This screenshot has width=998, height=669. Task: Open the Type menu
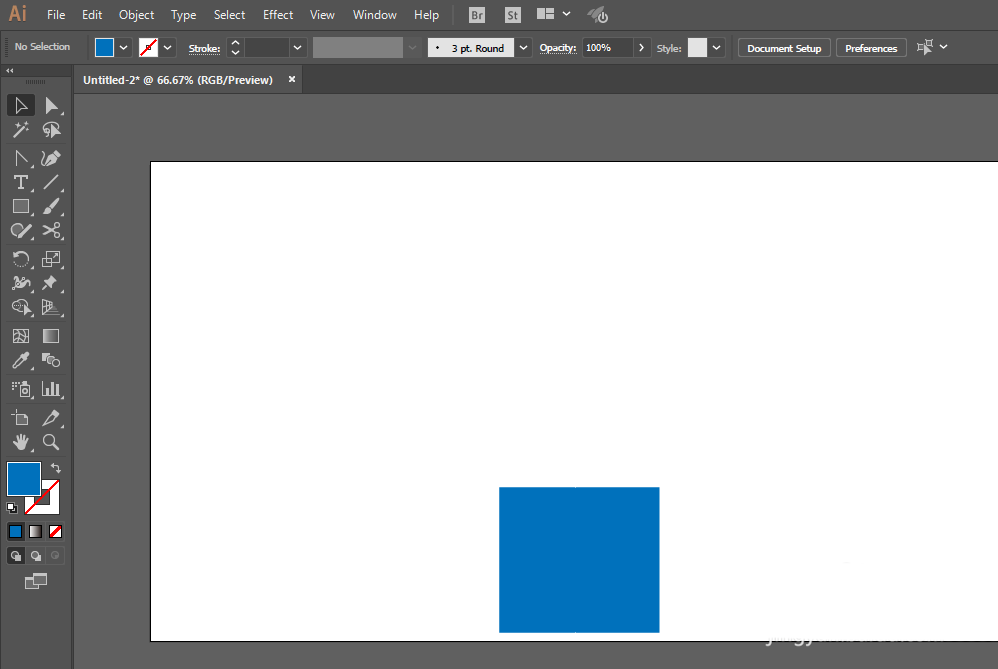tap(183, 15)
